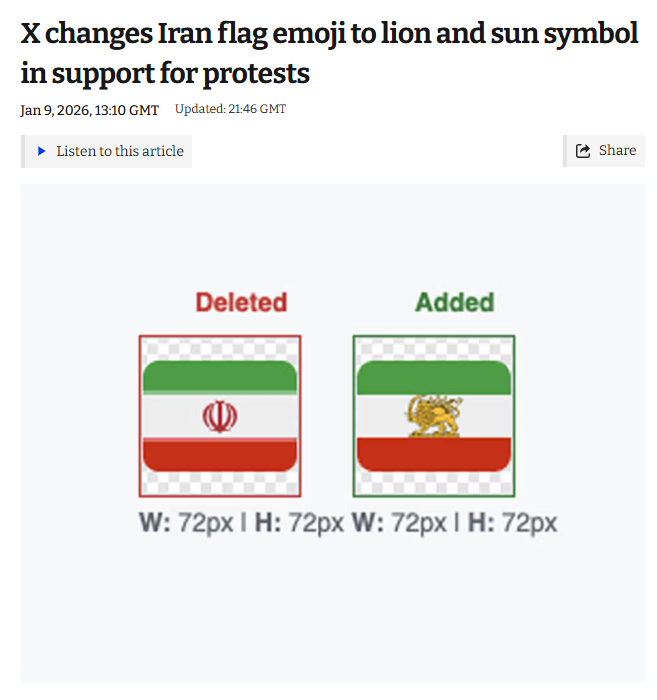Click the Updated 21:46 GMT timestamp
Image resolution: width=657 pixels, height=700 pixels.
click(x=230, y=109)
